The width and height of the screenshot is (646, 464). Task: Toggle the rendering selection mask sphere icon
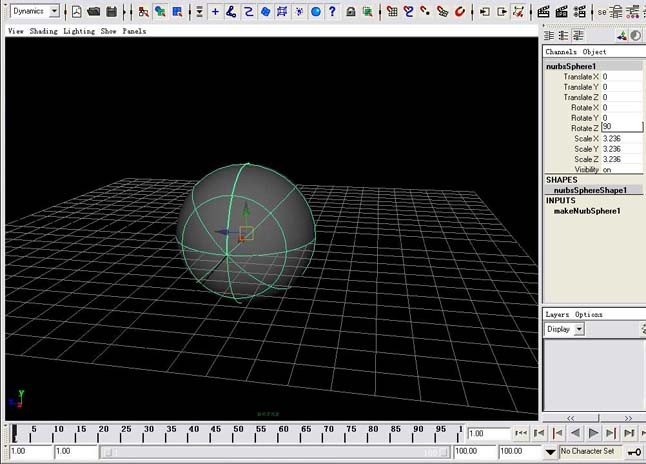(316, 12)
